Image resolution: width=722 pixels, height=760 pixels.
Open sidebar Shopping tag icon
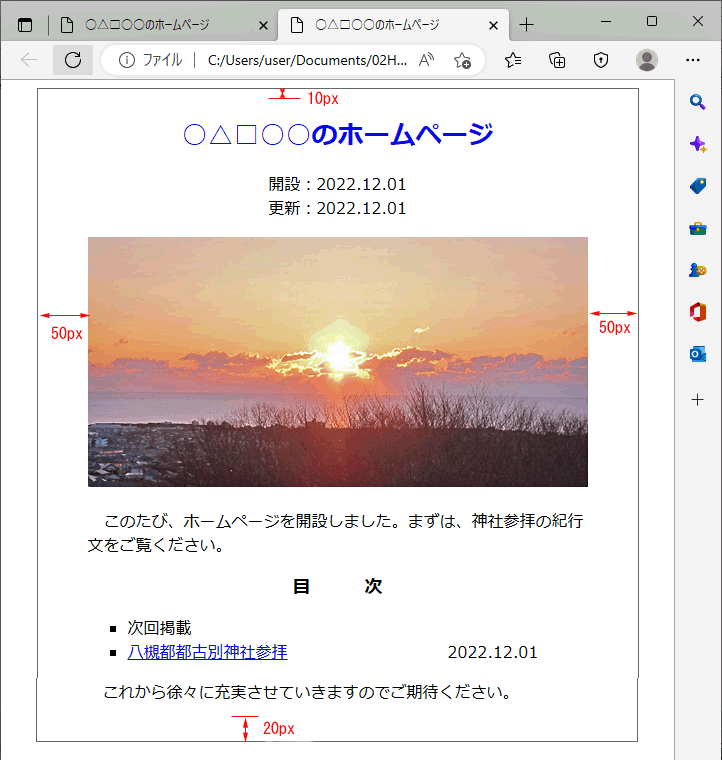698,186
